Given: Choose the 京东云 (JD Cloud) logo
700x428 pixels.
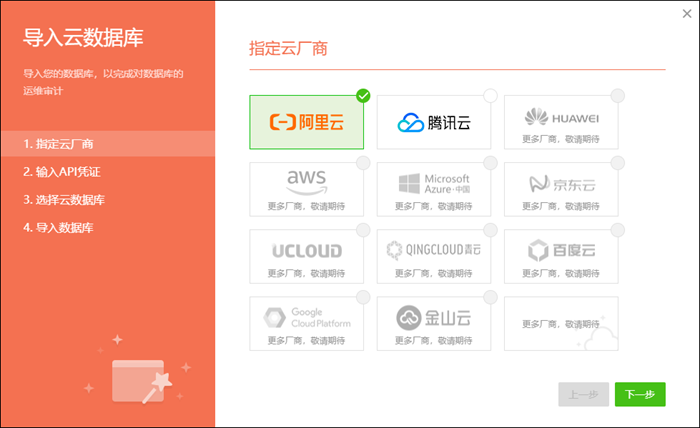Looking at the screenshot, I should click(x=560, y=183).
